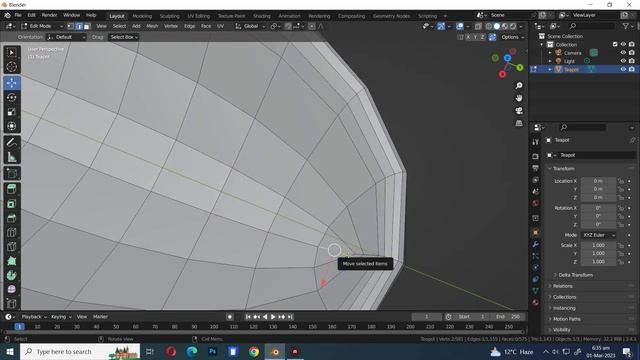Screen dimensions: 640x360
Task: Open Modifier properties wrench tab
Action: pos(536,244)
